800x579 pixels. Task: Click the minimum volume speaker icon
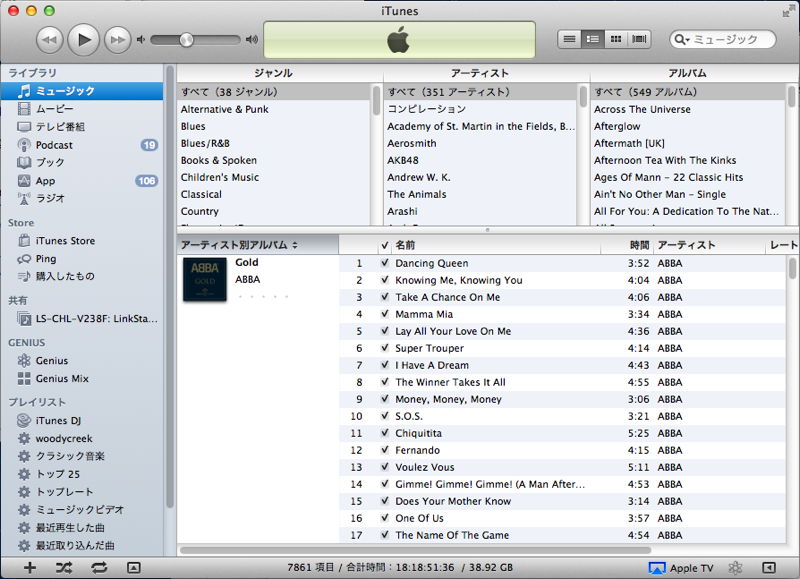point(141,39)
